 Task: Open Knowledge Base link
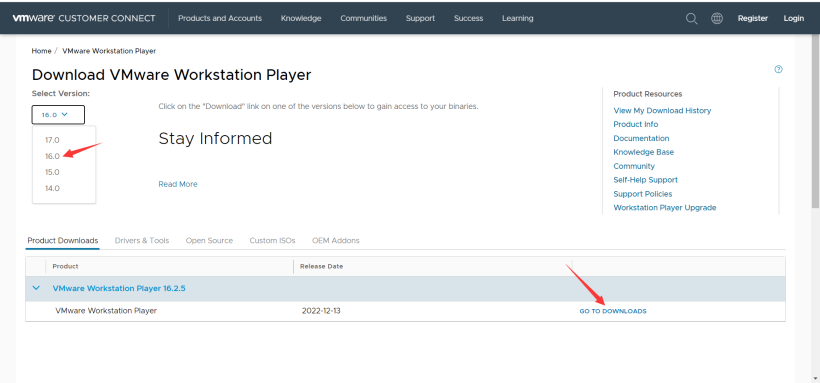click(643, 152)
